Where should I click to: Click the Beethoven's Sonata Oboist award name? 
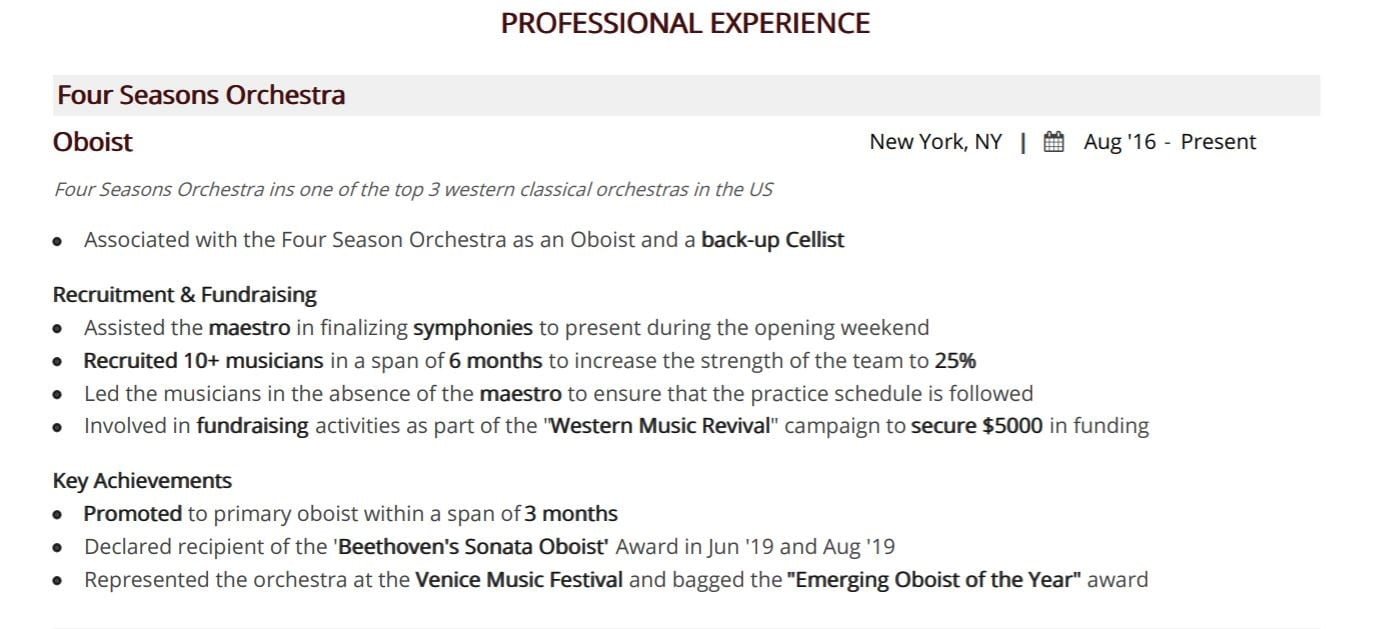(x=473, y=547)
